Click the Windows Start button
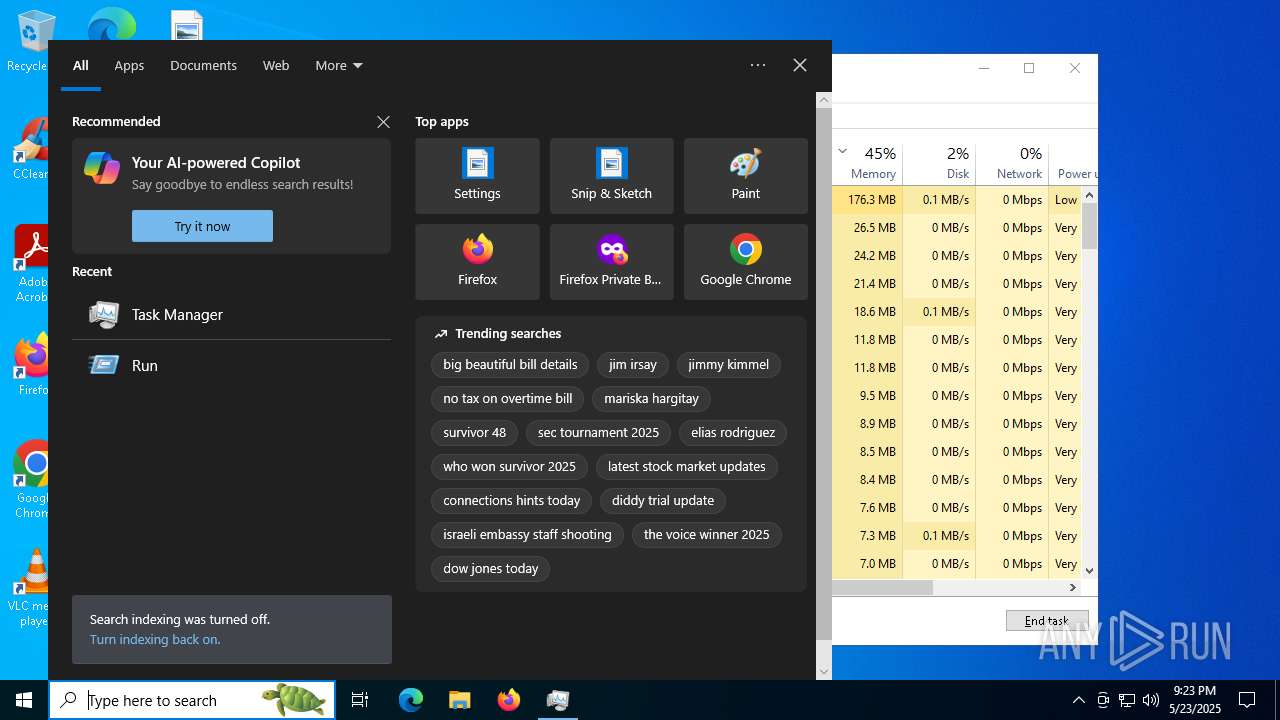 [24, 700]
